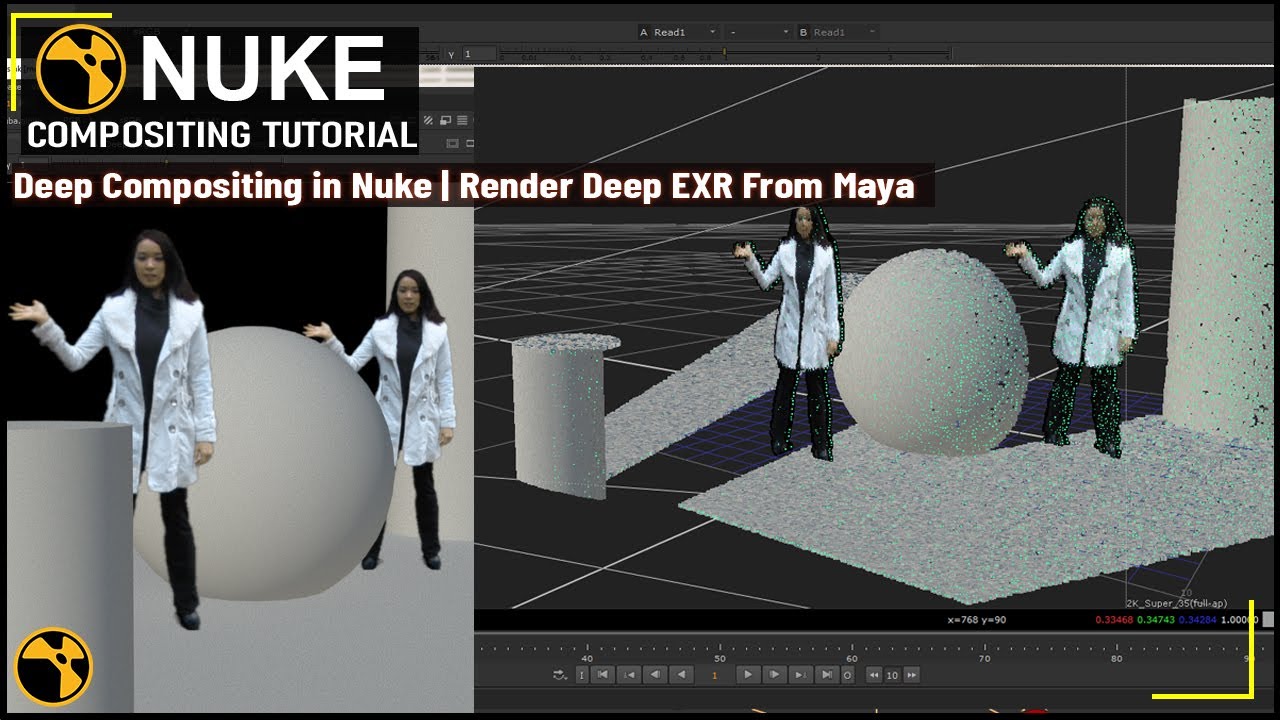Image resolution: width=1280 pixels, height=720 pixels.
Task: Skip backward by frame increment
Action: (x=874, y=675)
